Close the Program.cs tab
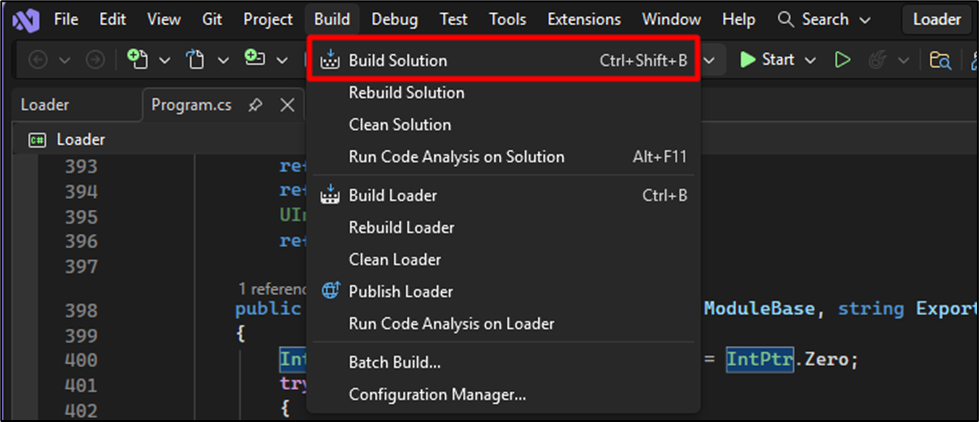The image size is (979, 422). tap(287, 106)
